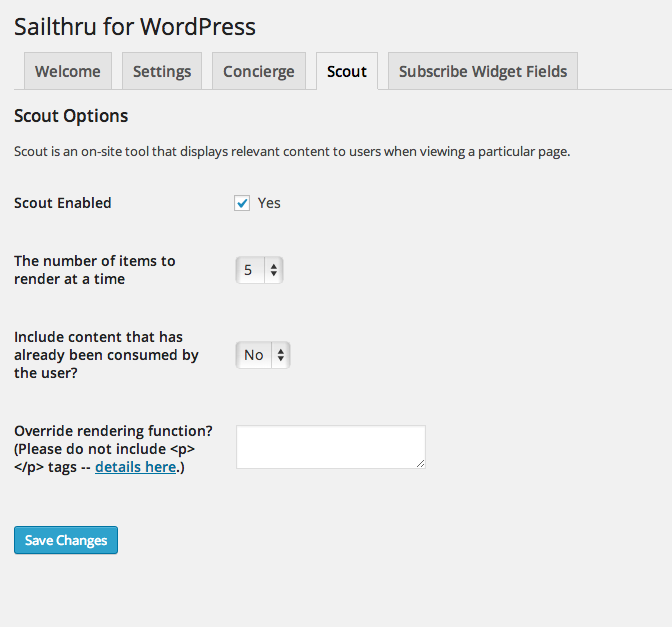This screenshot has width=672, height=627.
Task: Click the "number of items to render" label
Action: click(x=94, y=270)
